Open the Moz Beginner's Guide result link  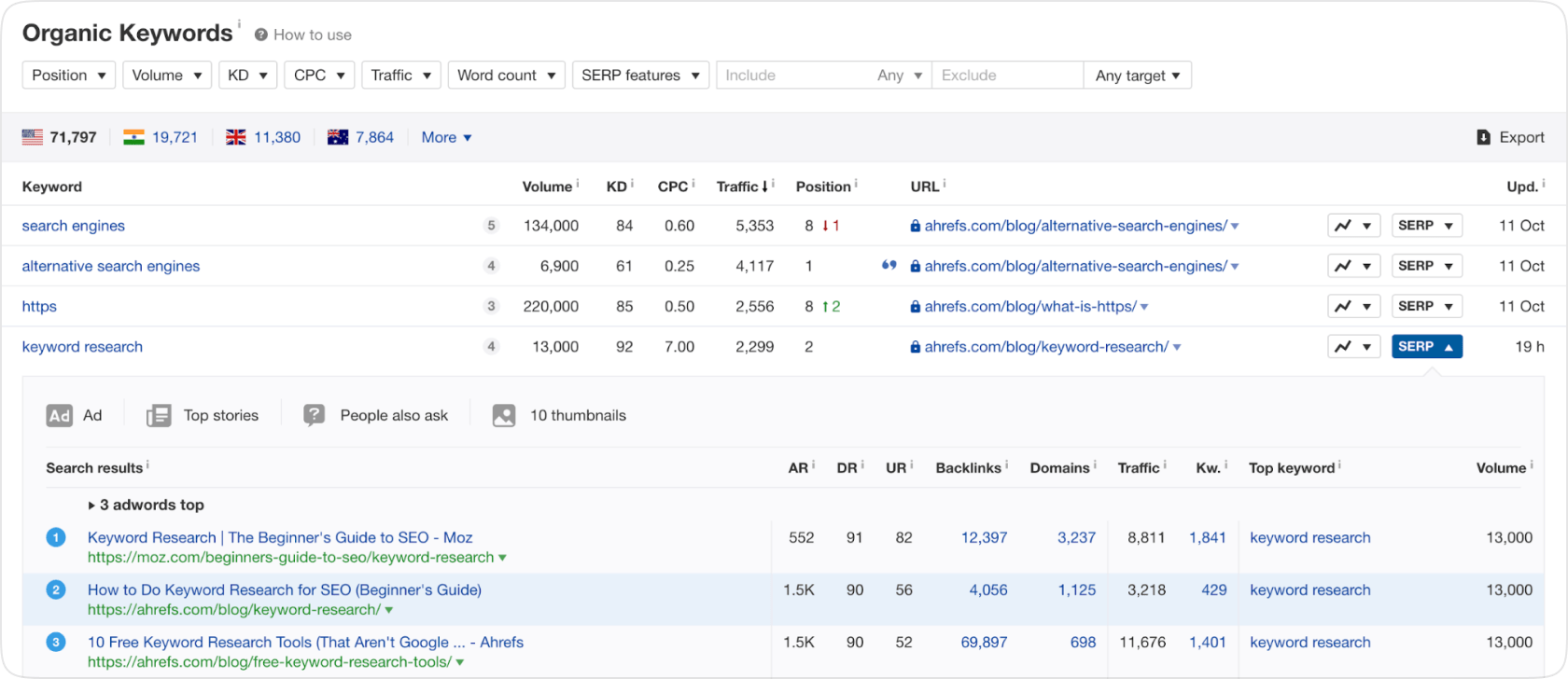click(280, 537)
